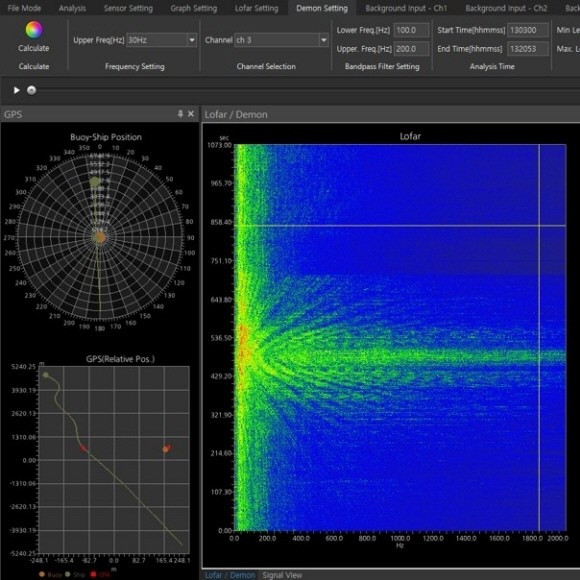Click the green ship marker on GPS grid
This screenshot has width=580, height=580.
46,375
